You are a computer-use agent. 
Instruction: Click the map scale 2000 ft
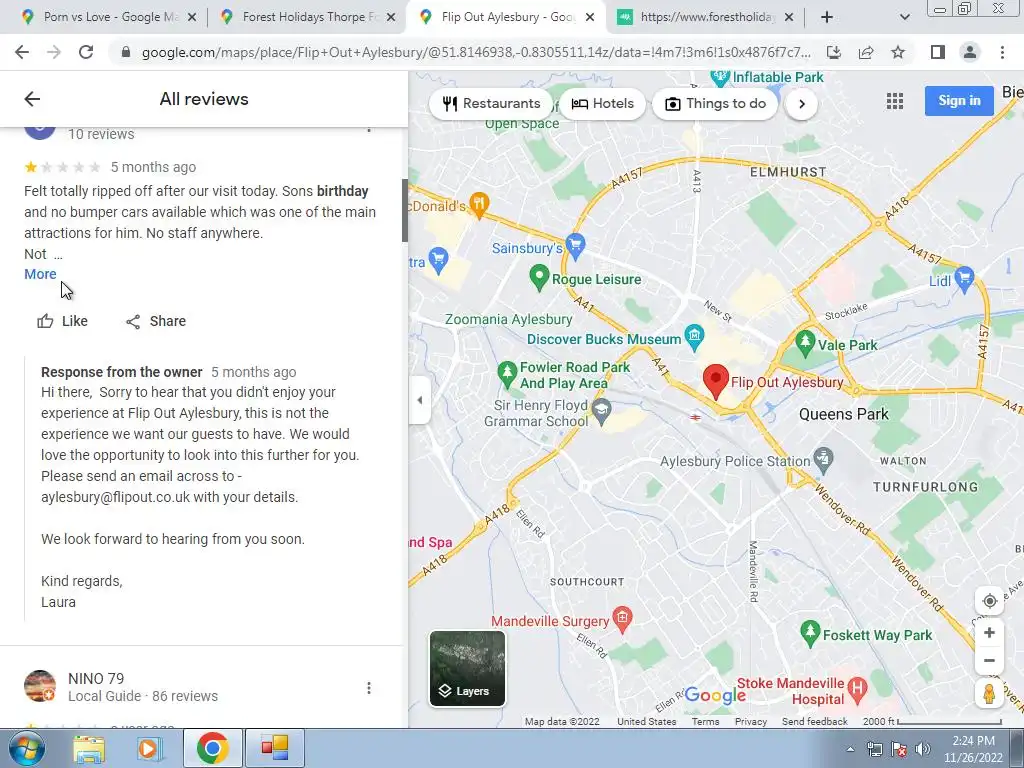(x=932, y=722)
